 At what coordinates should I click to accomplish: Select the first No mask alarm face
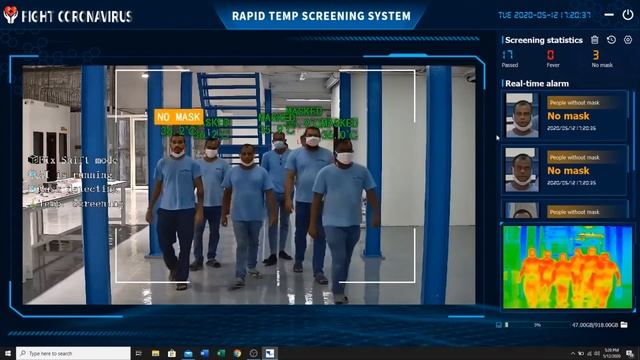522,115
